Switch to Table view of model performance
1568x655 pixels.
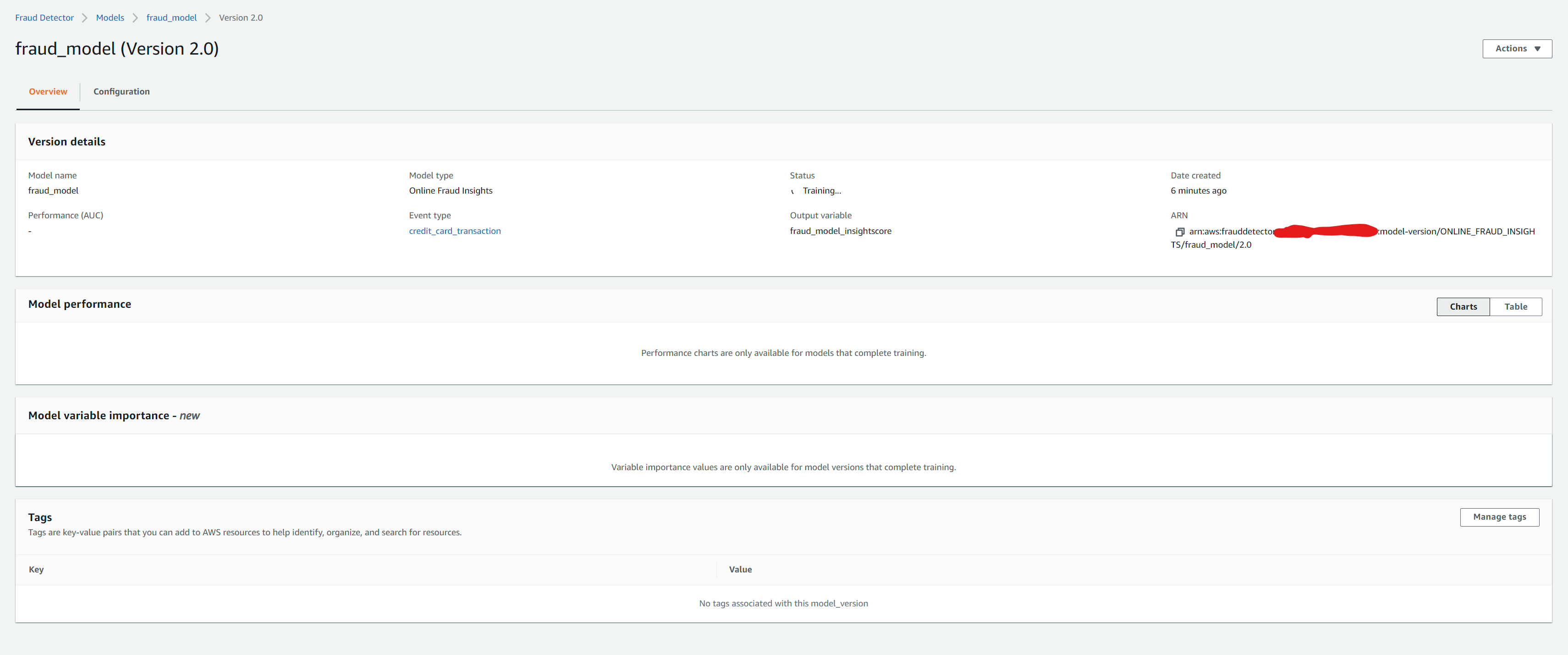coord(1515,306)
